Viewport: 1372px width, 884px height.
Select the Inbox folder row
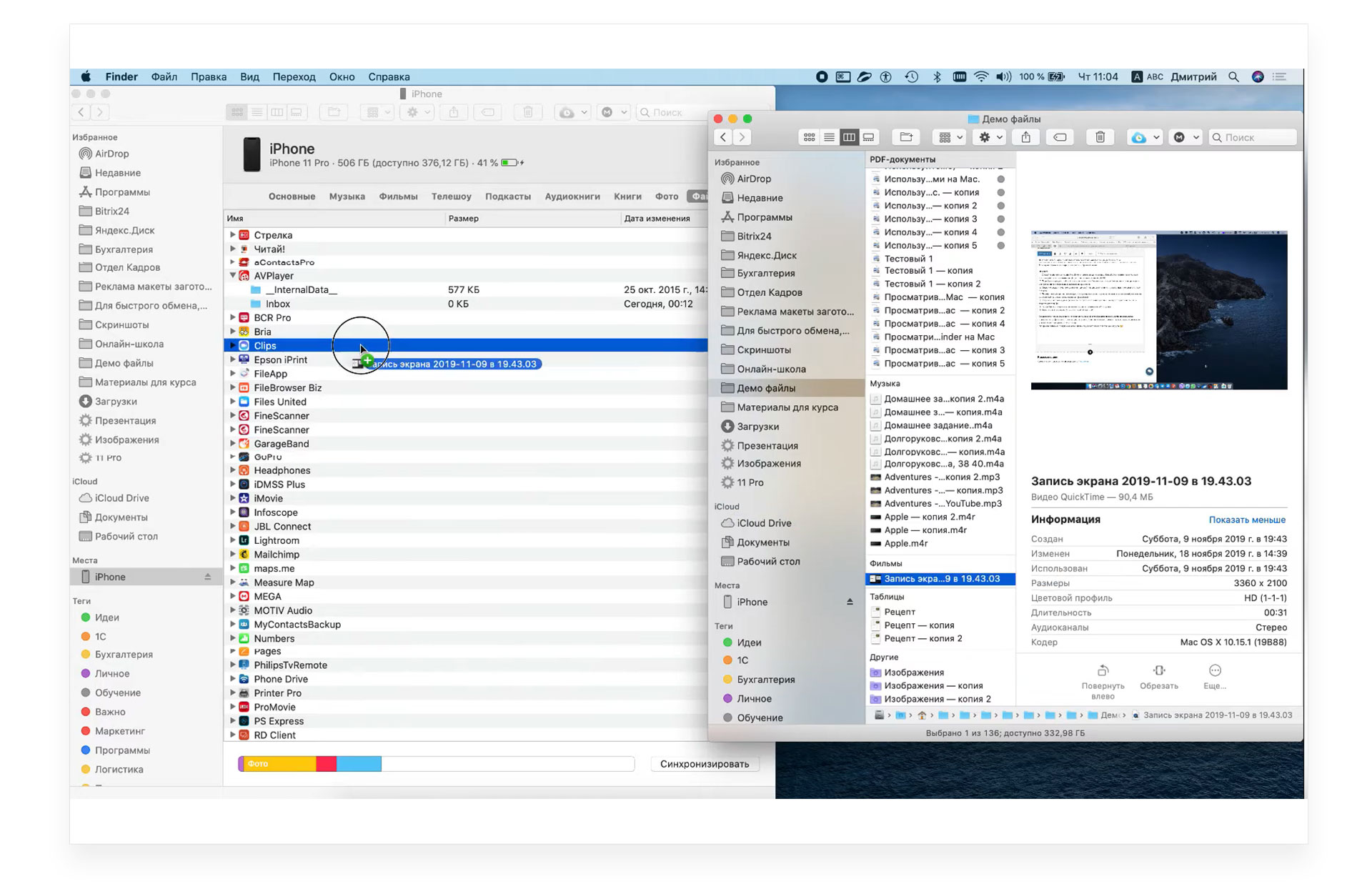pyautogui.click(x=466, y=304)
